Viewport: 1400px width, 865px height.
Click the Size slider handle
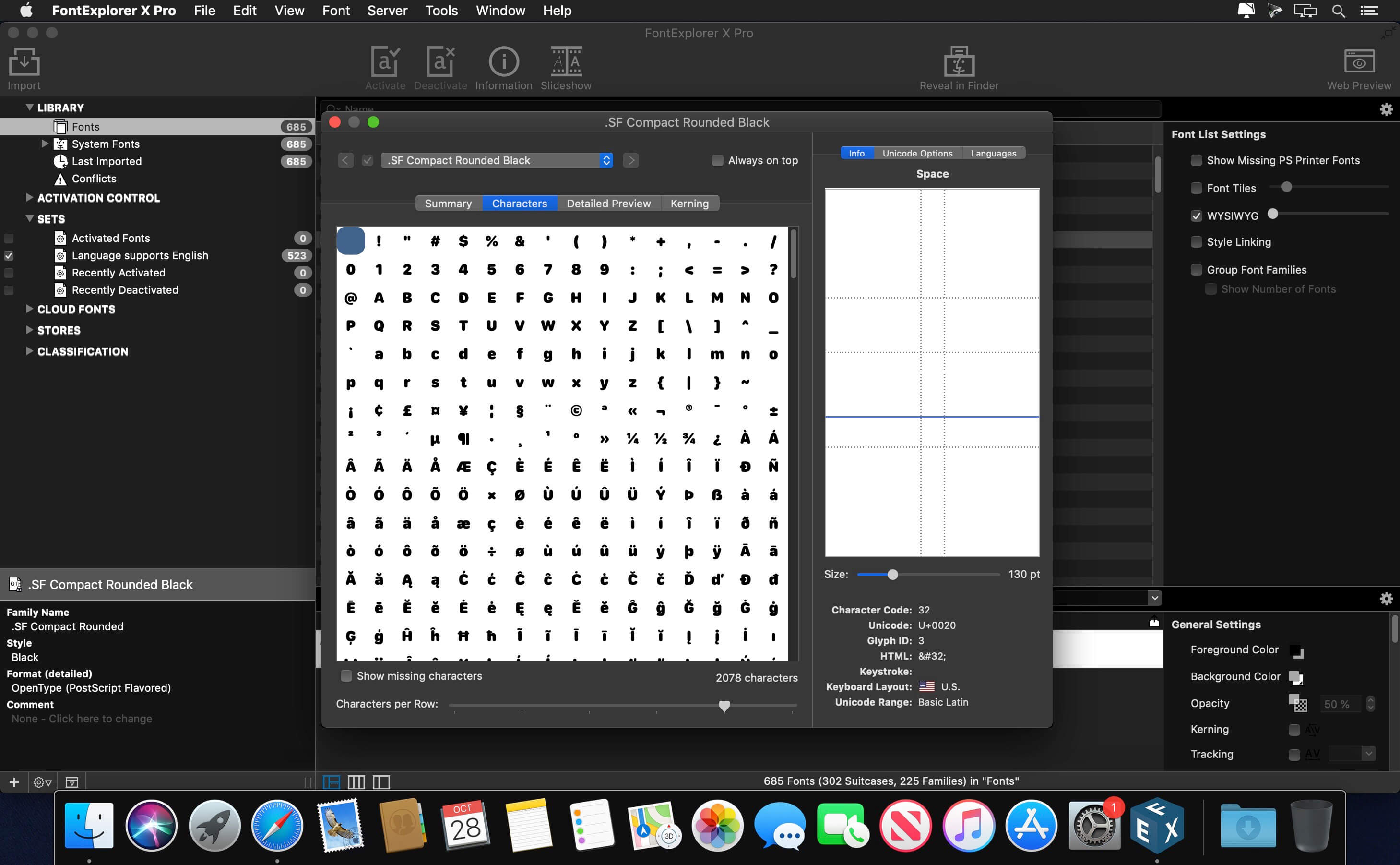892,575
